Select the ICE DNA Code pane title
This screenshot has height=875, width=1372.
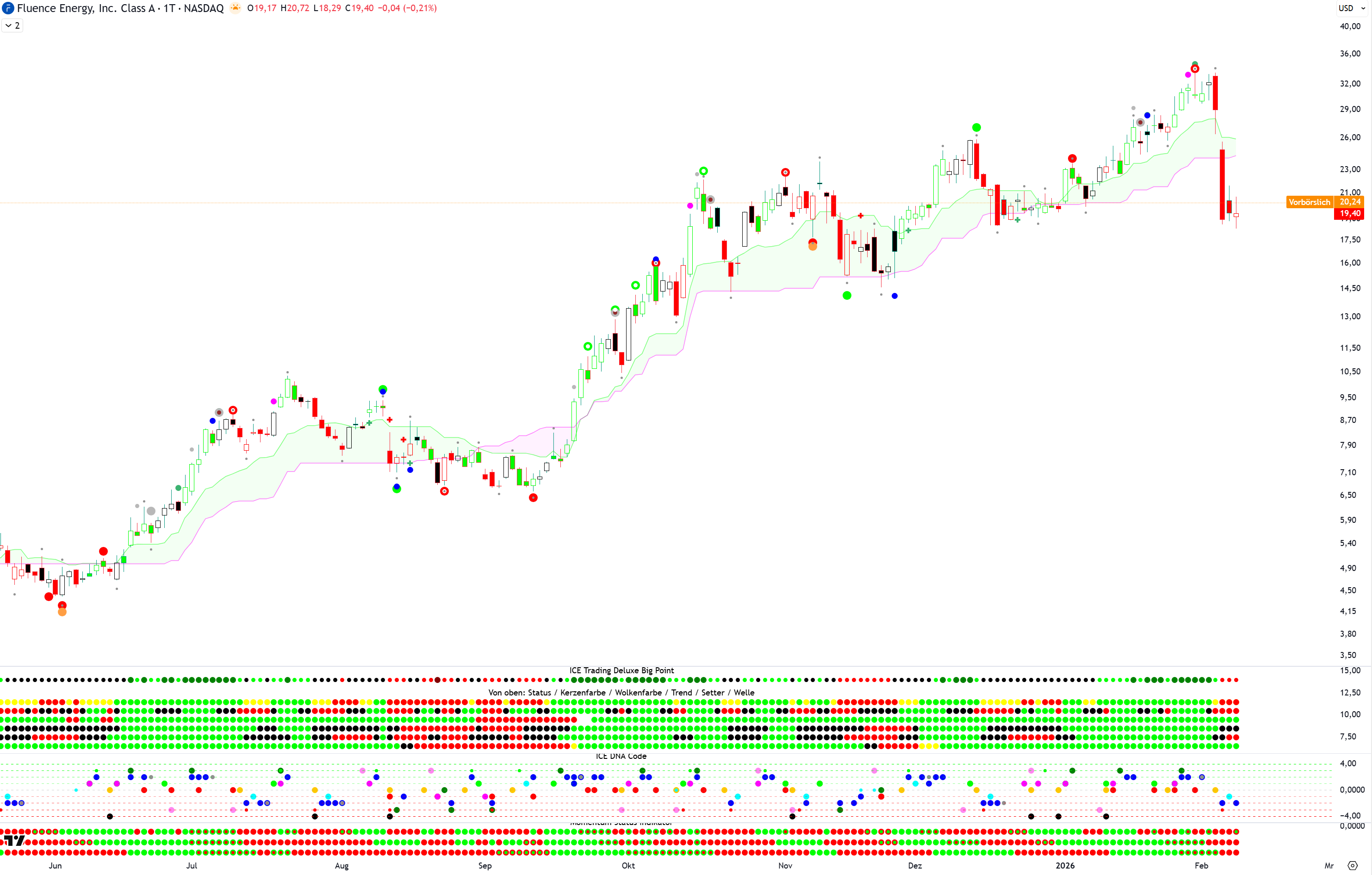tap(621, 756)
